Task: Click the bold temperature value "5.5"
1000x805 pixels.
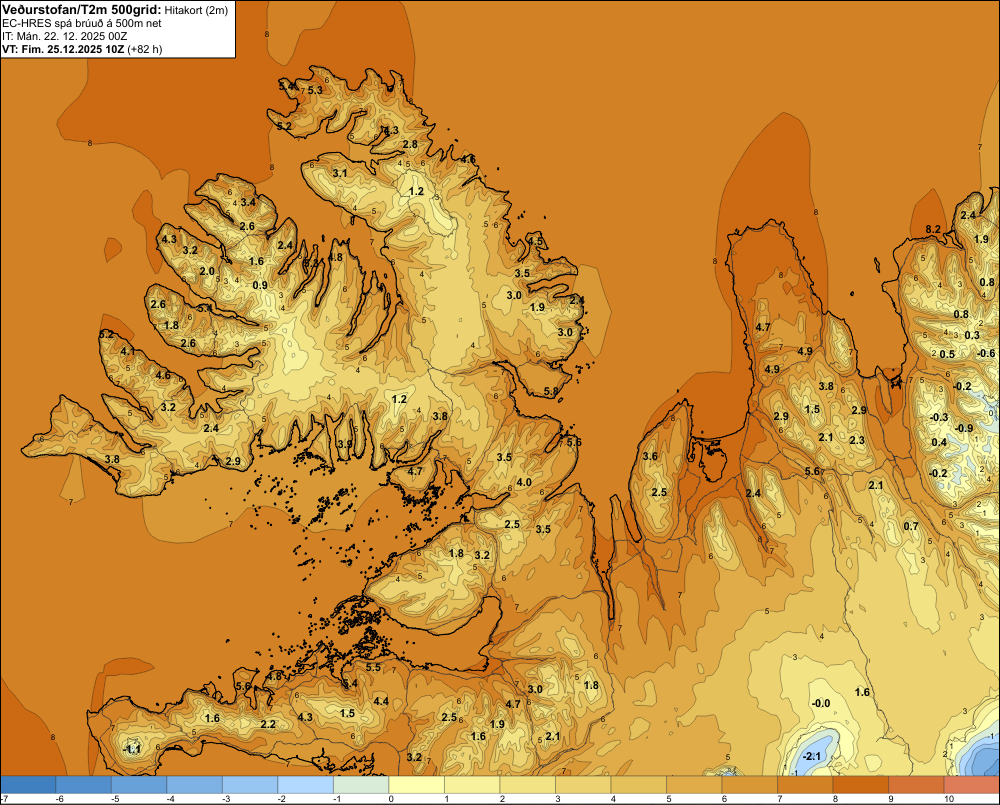Action: [373, 667]
